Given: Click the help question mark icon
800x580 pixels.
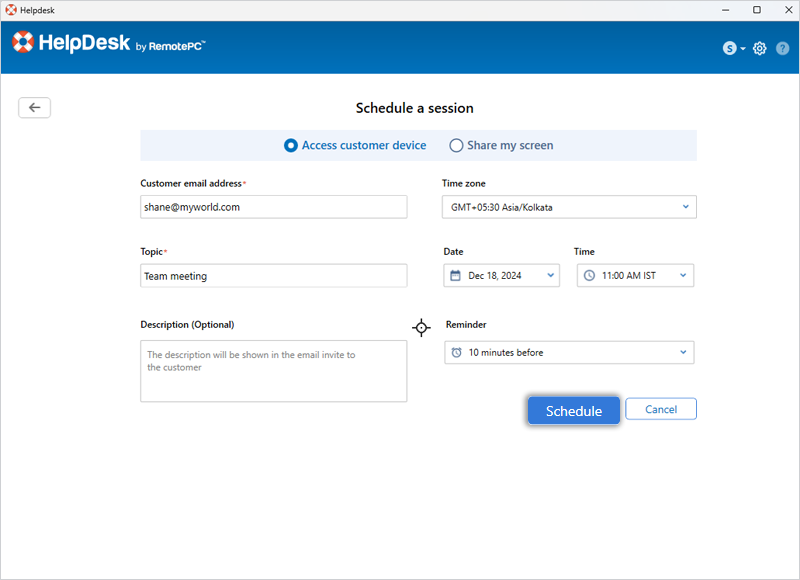Looking at the screenshot, I should tap(782, 48).
